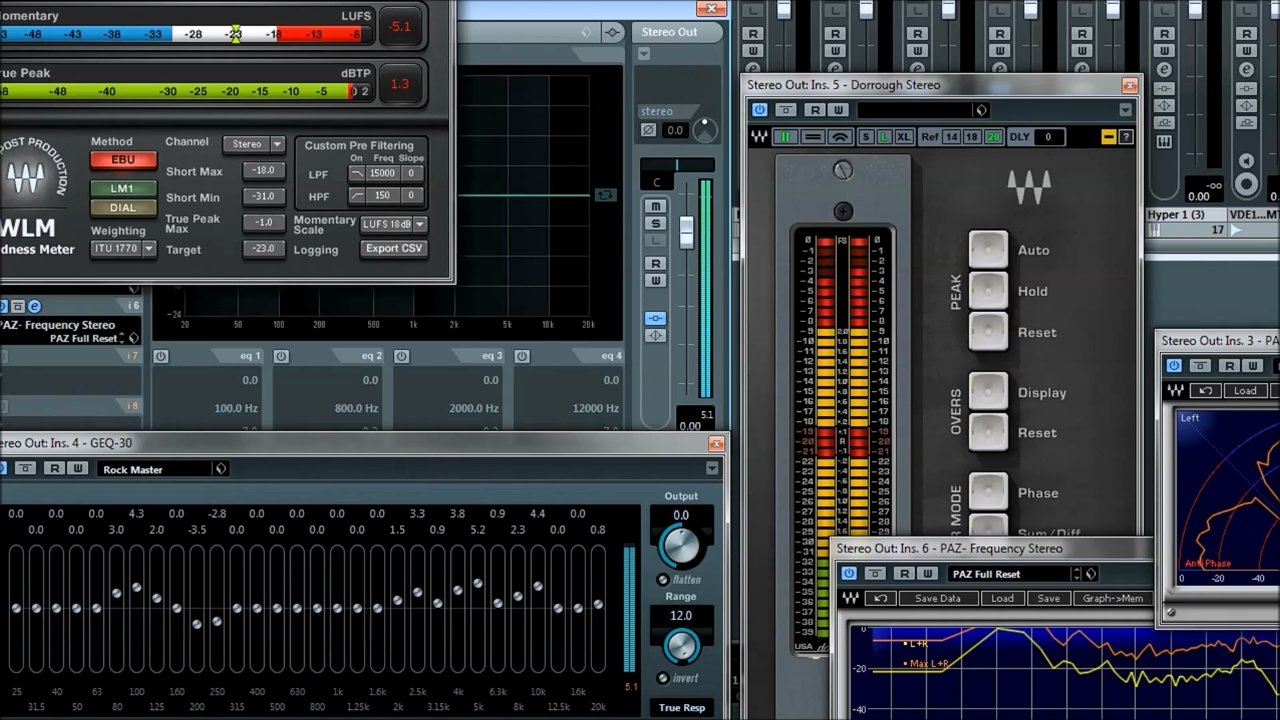The height and width of the screenshot is (720, 1280).
Task: Solo Stereo Out channel with S button
Action: point(655,224)
